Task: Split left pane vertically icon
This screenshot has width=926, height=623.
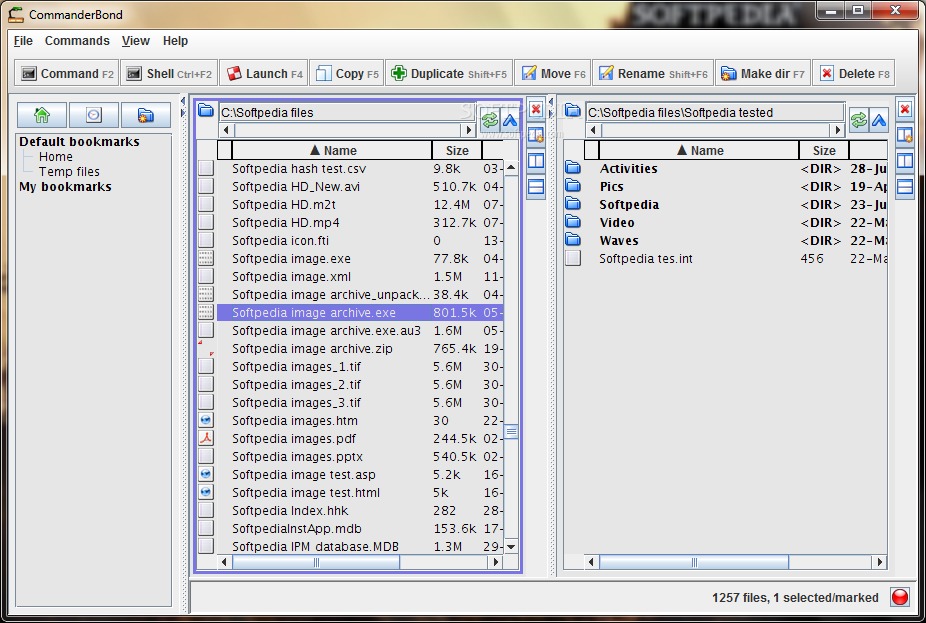Action: [536, 161]
